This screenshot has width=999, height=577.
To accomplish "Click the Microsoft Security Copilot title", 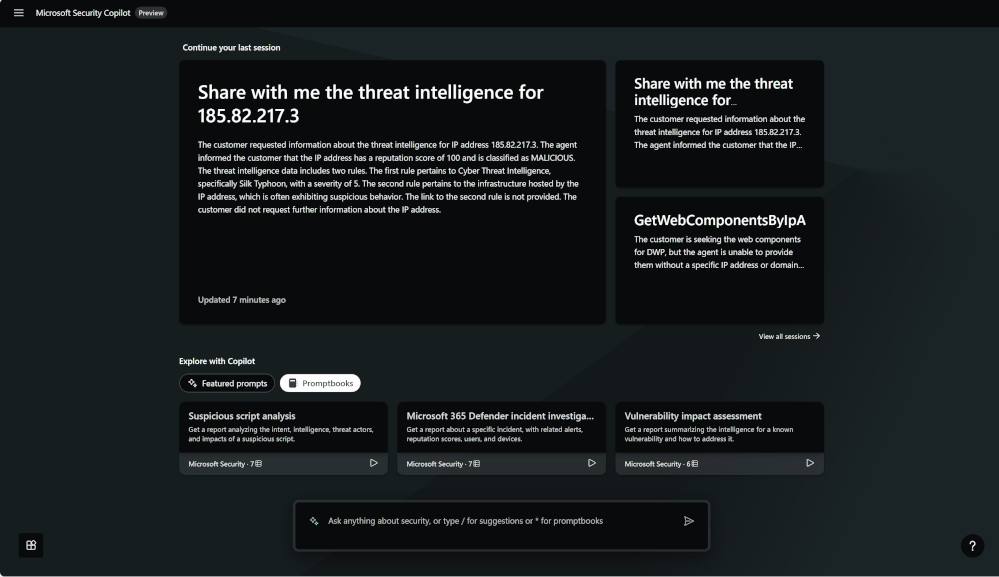I will coord(83,13).
